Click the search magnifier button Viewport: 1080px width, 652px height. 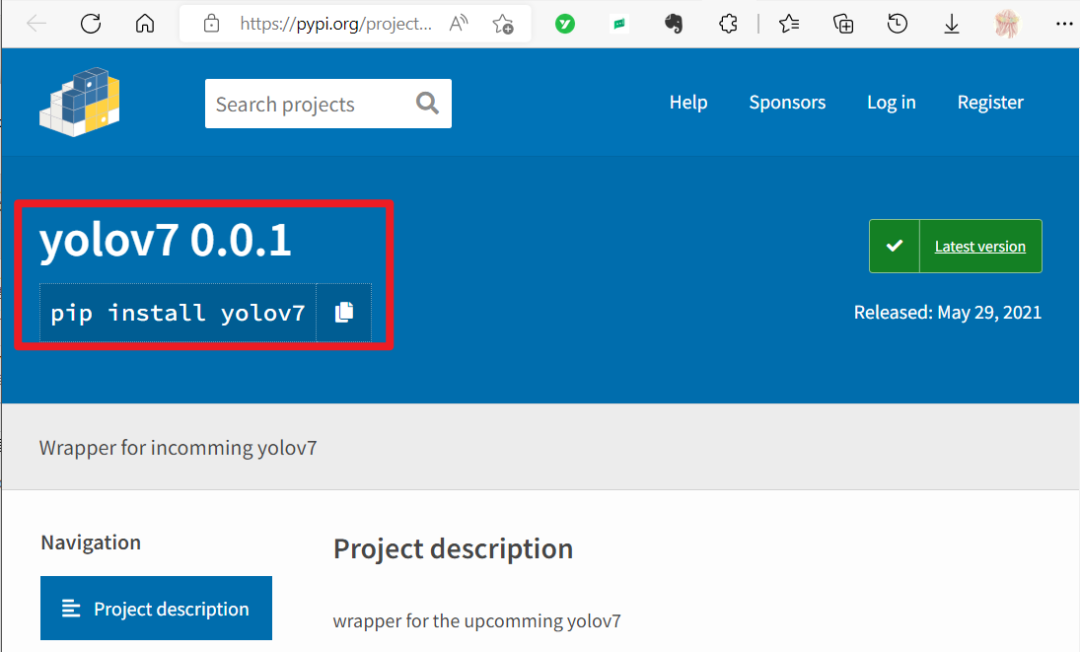(427, 103)
